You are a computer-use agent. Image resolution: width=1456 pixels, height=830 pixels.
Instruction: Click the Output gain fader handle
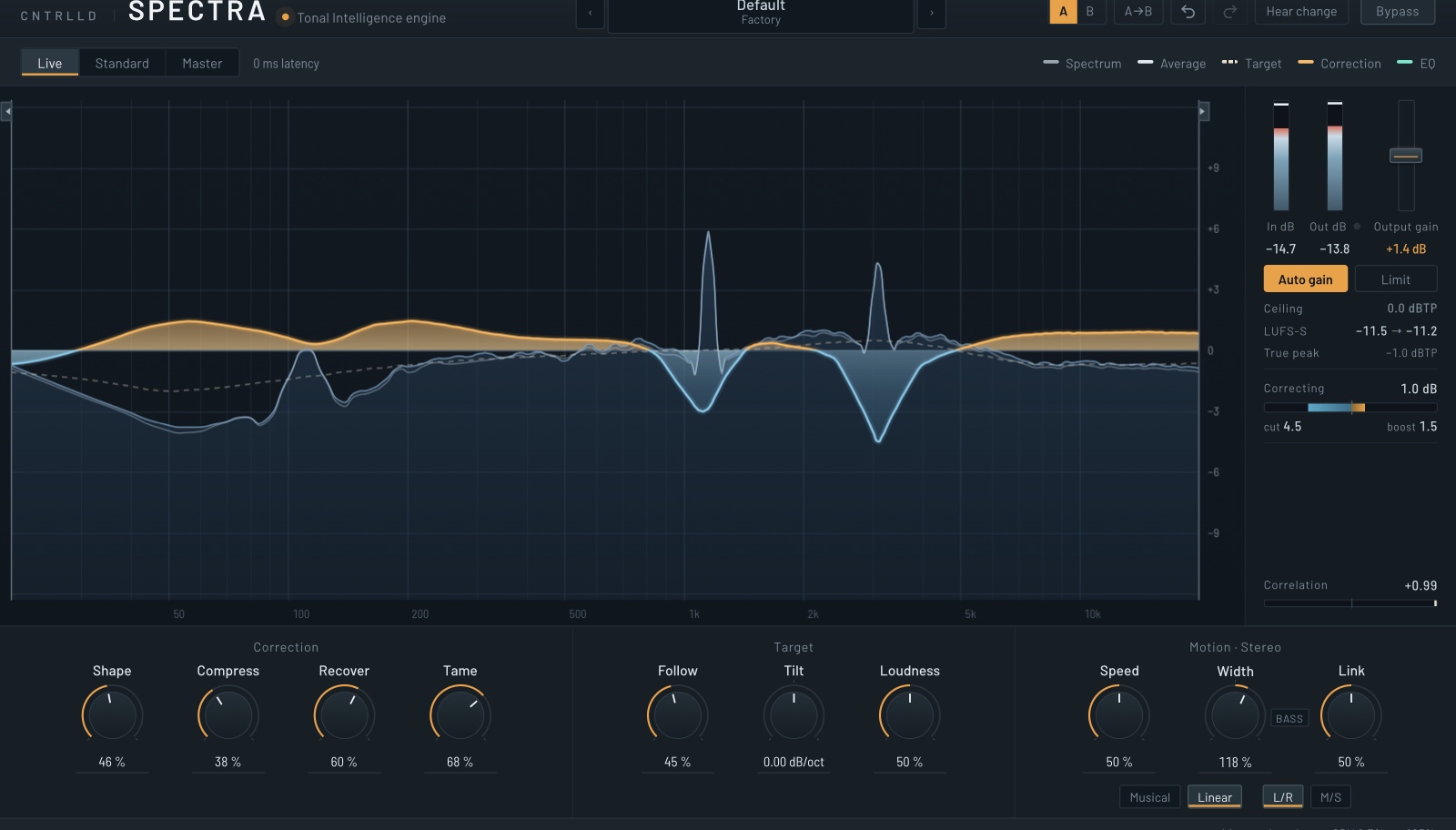[1406, 156]
